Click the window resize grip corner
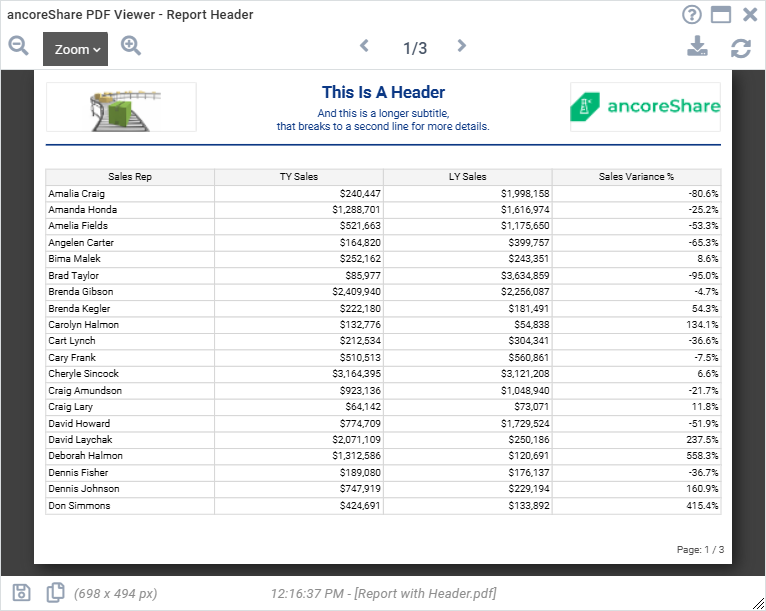 click(x=759, y=604)
